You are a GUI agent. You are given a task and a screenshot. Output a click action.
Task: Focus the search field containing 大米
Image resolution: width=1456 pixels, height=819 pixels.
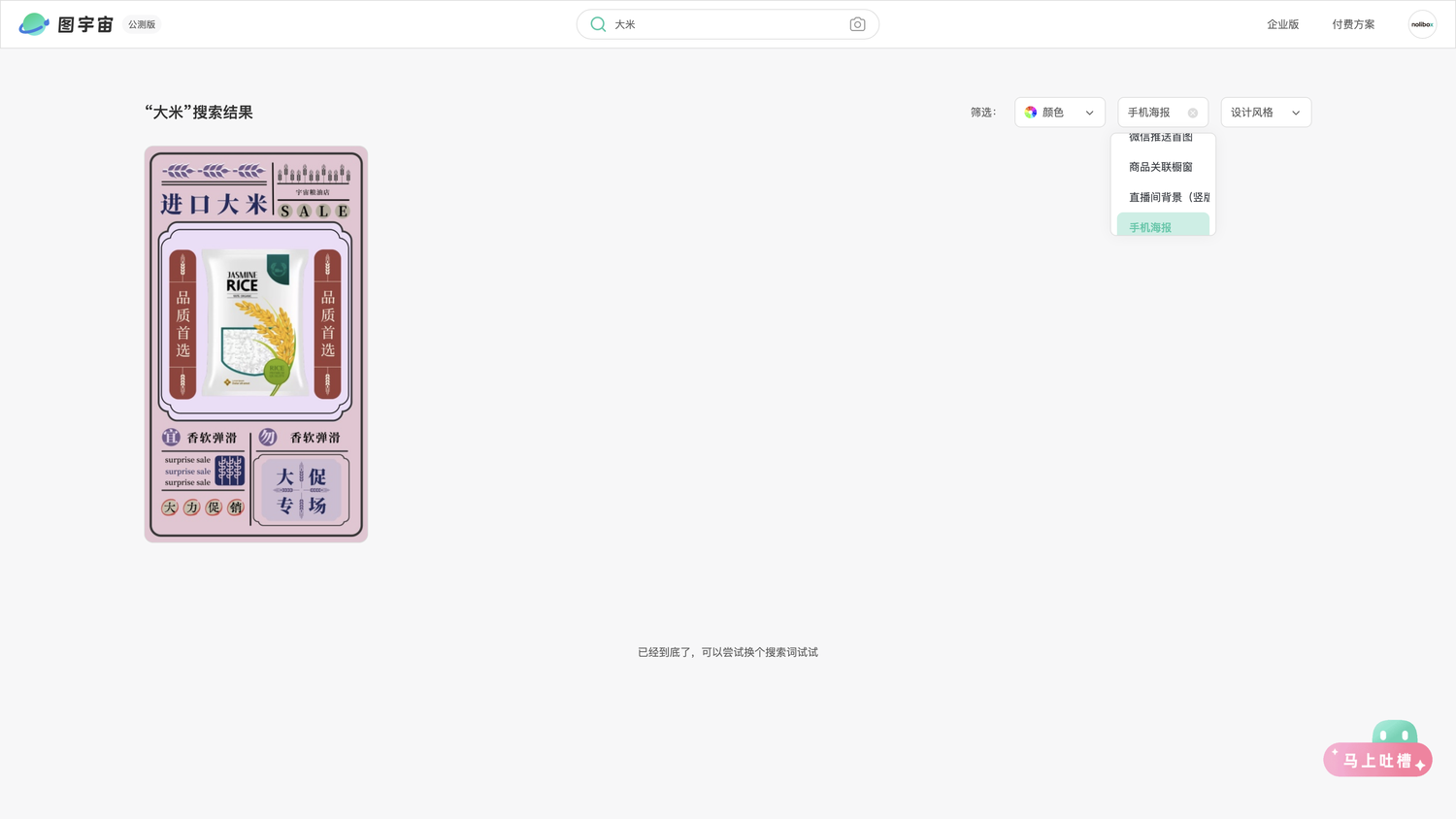[728, 24]
